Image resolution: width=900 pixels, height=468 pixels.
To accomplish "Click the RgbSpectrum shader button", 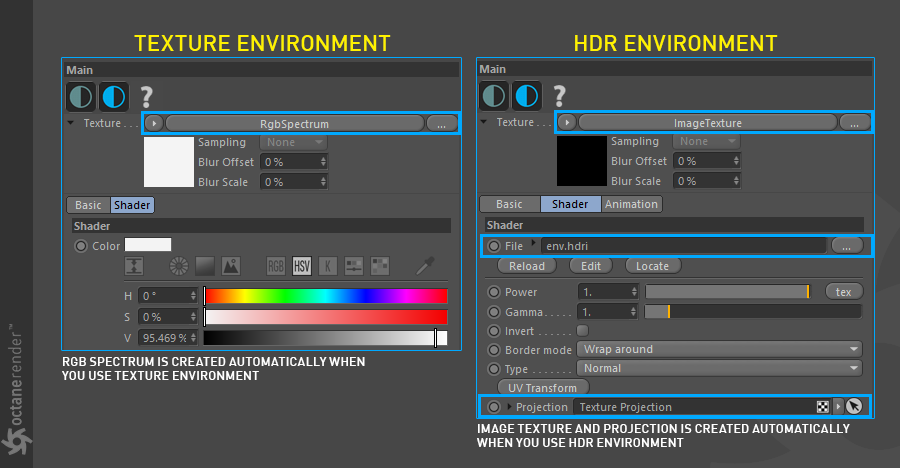I will click(x=294, y=123).
